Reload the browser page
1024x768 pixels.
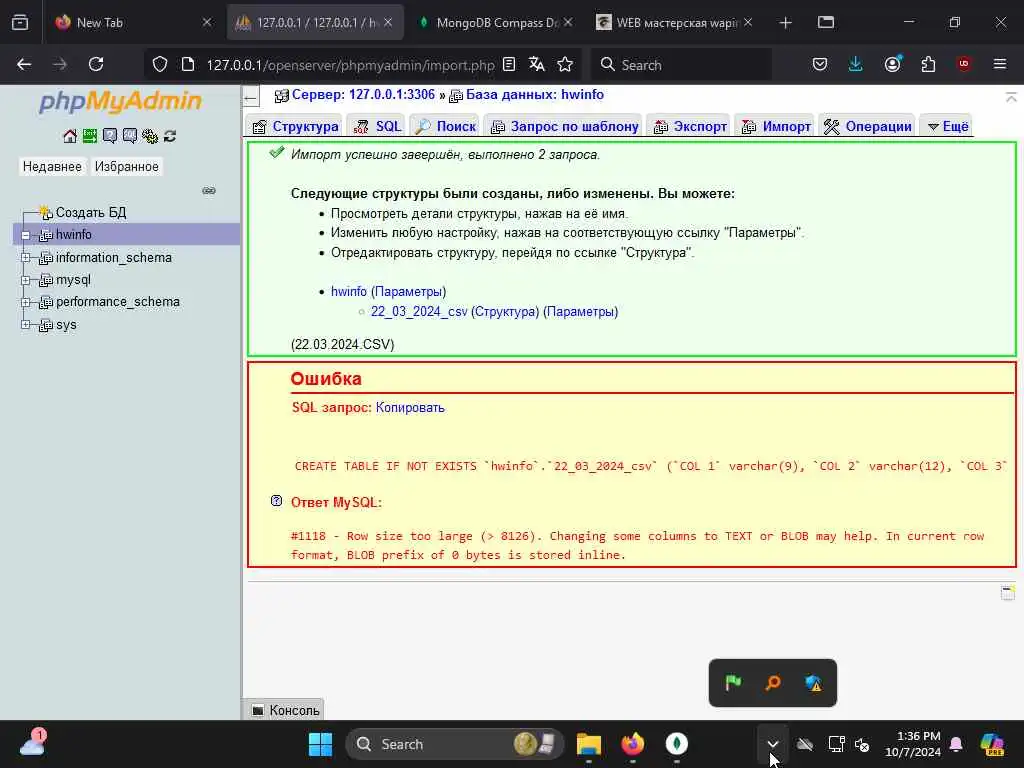96,64
